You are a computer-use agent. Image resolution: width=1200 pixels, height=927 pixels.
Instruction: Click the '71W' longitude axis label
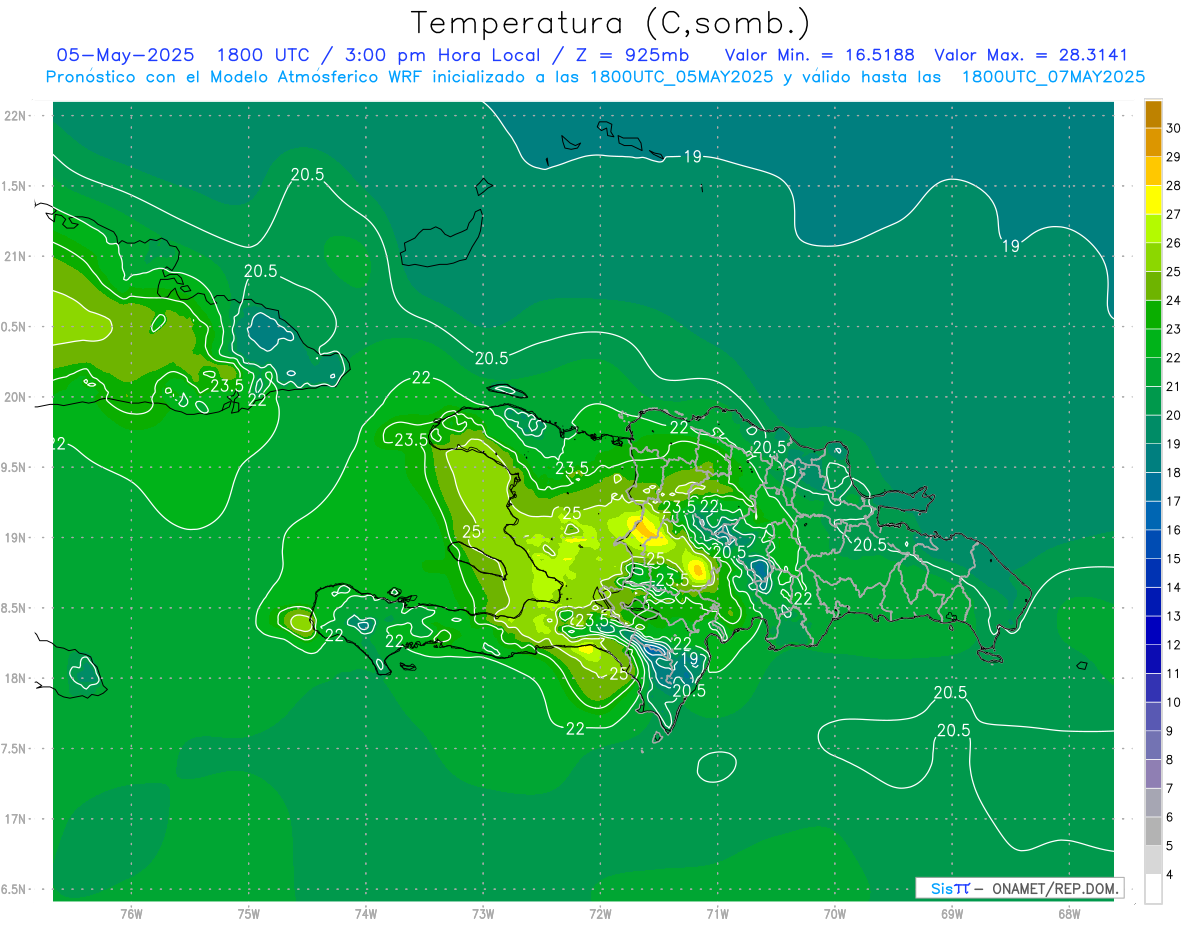[x=717, y=913]
